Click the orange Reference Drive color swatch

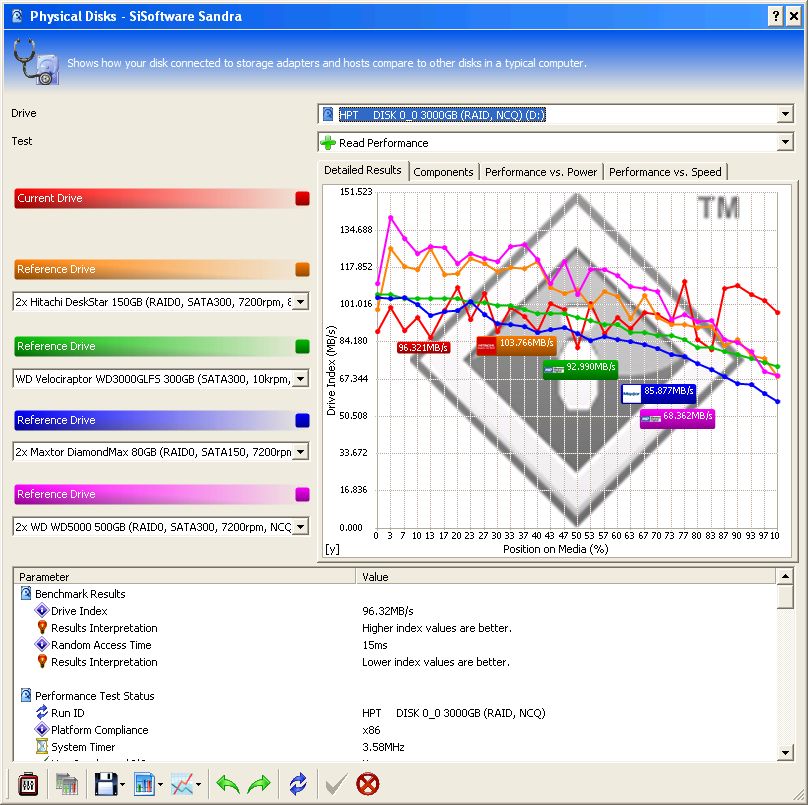tap(302, 269)
